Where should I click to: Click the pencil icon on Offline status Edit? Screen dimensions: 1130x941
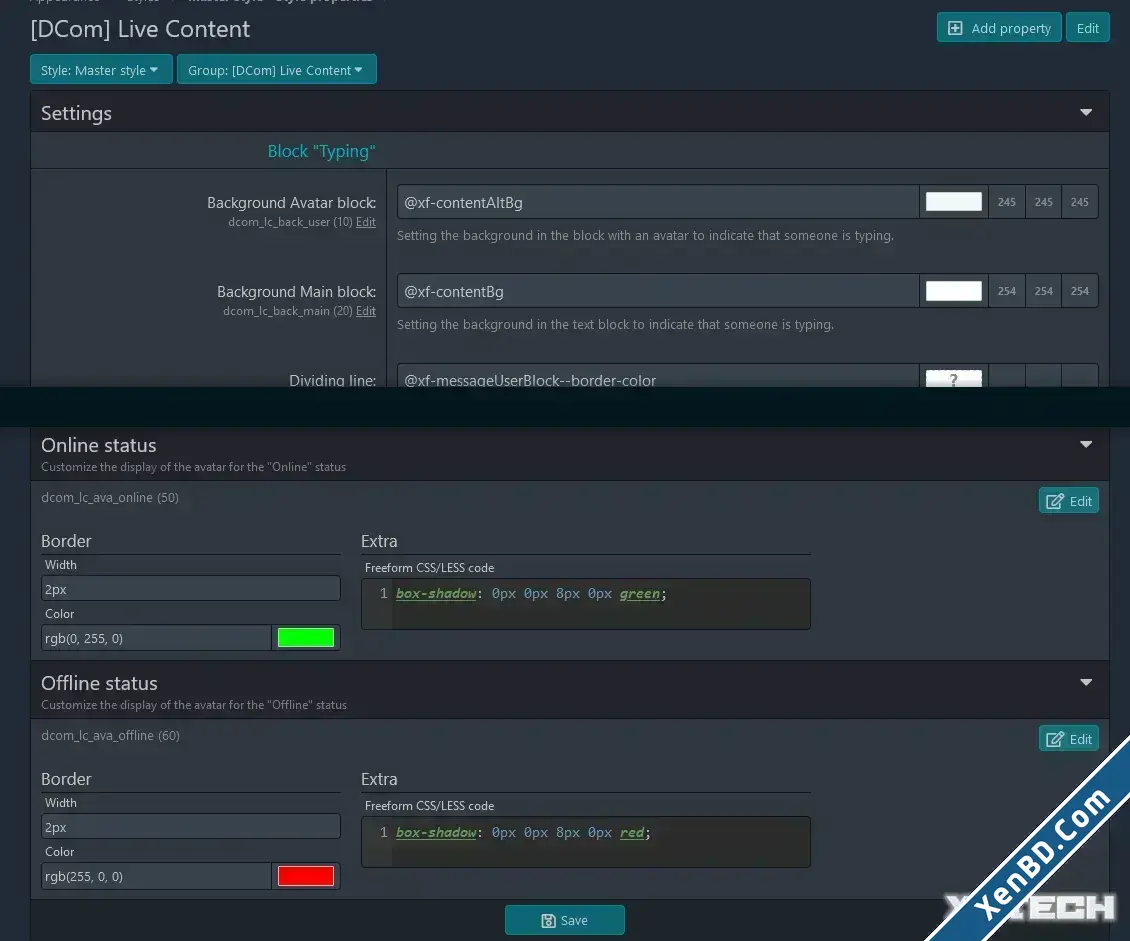pos(1054,739)
